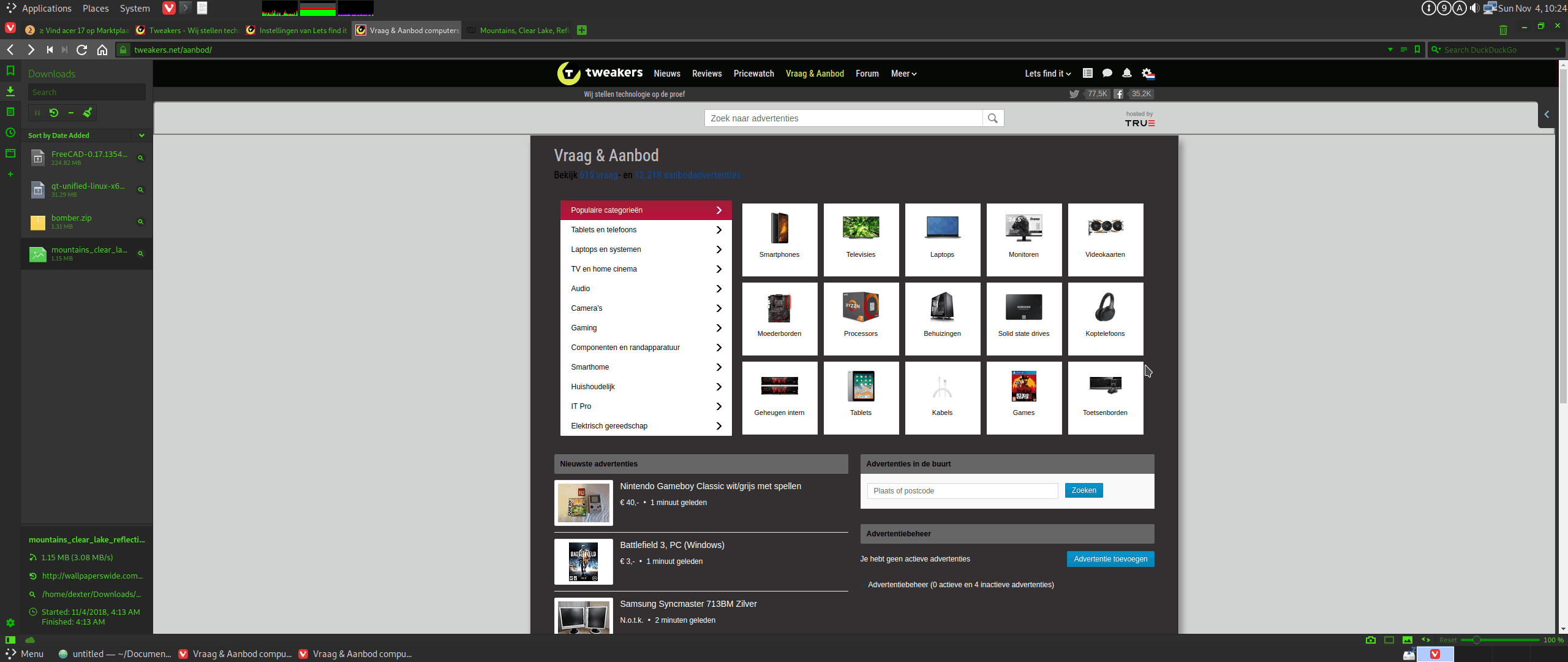Click the capture page camera icon
This screenshot has width=1568, height=662.
[x=1371, y=640]
